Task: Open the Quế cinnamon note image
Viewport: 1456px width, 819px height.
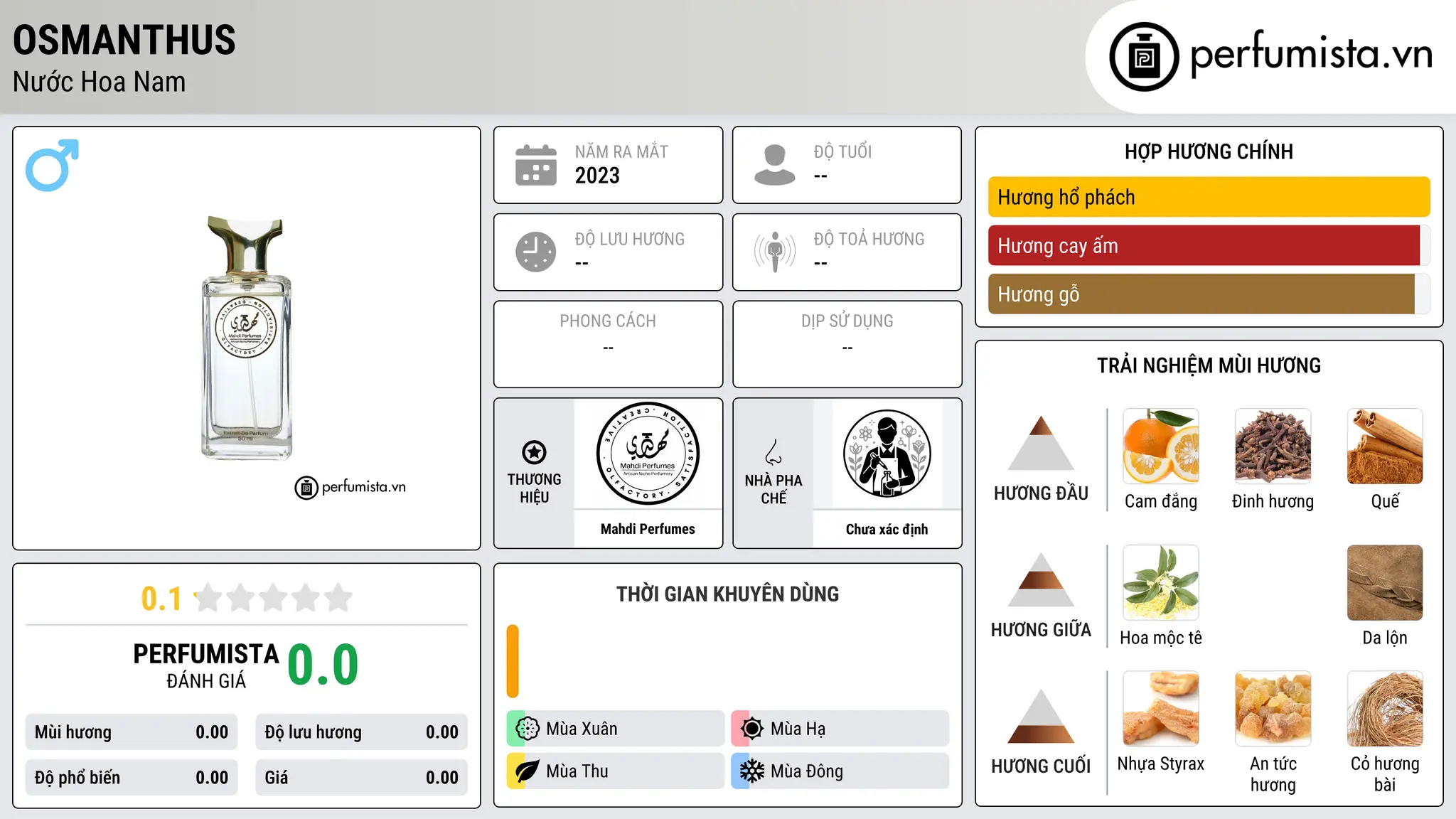Action: tap(1385, 446)
